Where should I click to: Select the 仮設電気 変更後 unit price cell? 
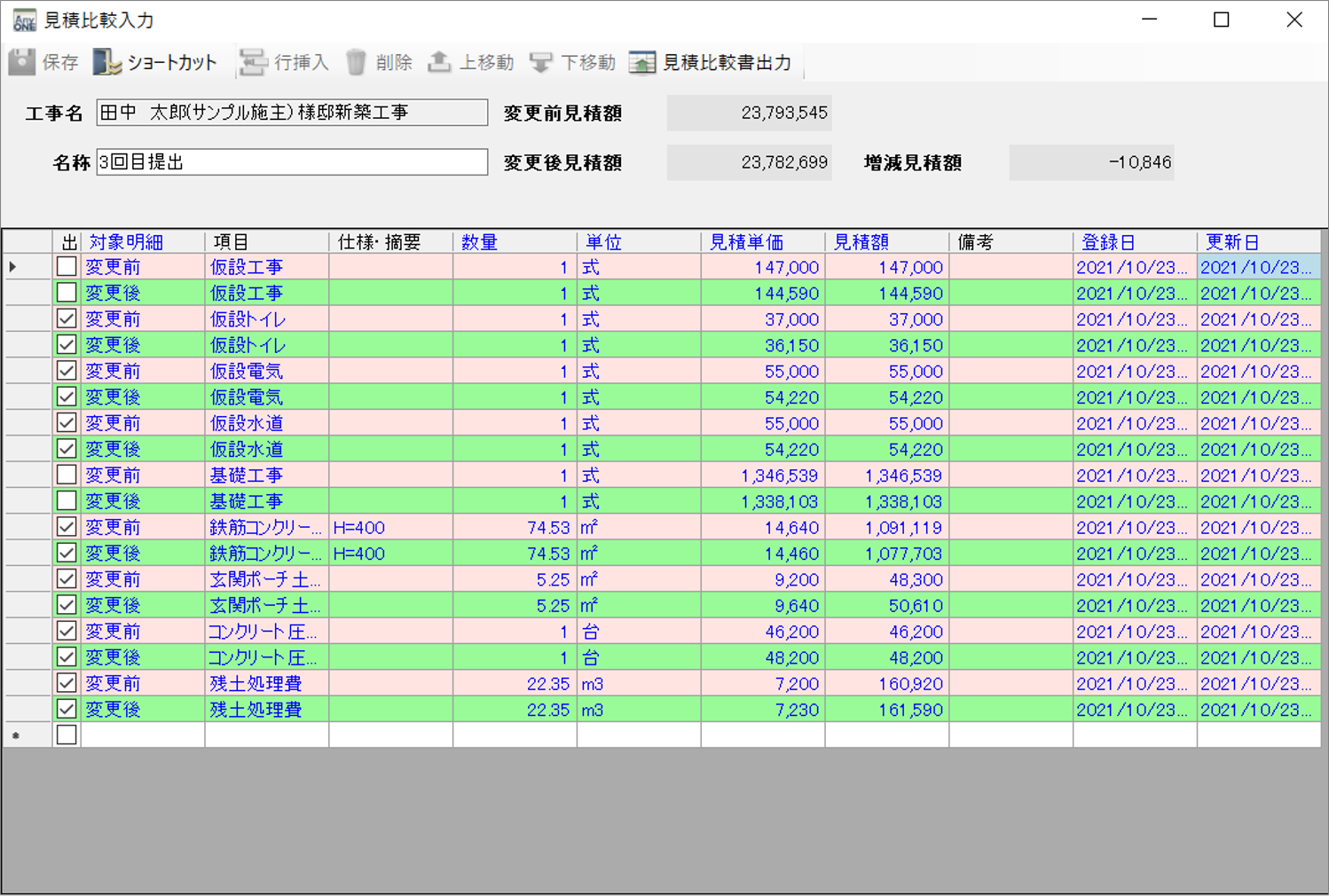[x=763, y=397]
